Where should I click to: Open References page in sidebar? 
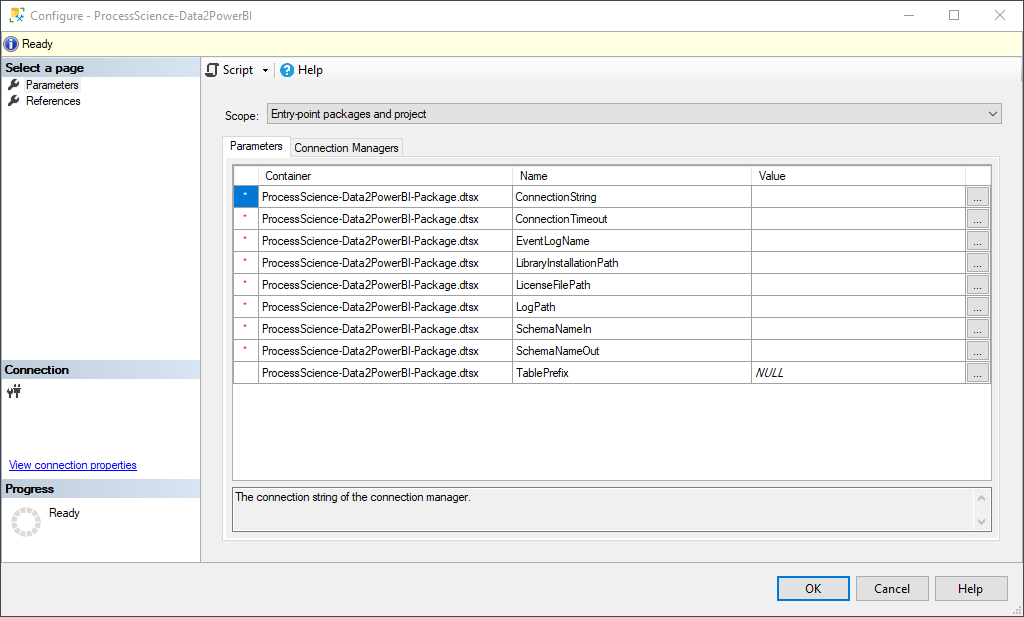[x=53, y=101]
